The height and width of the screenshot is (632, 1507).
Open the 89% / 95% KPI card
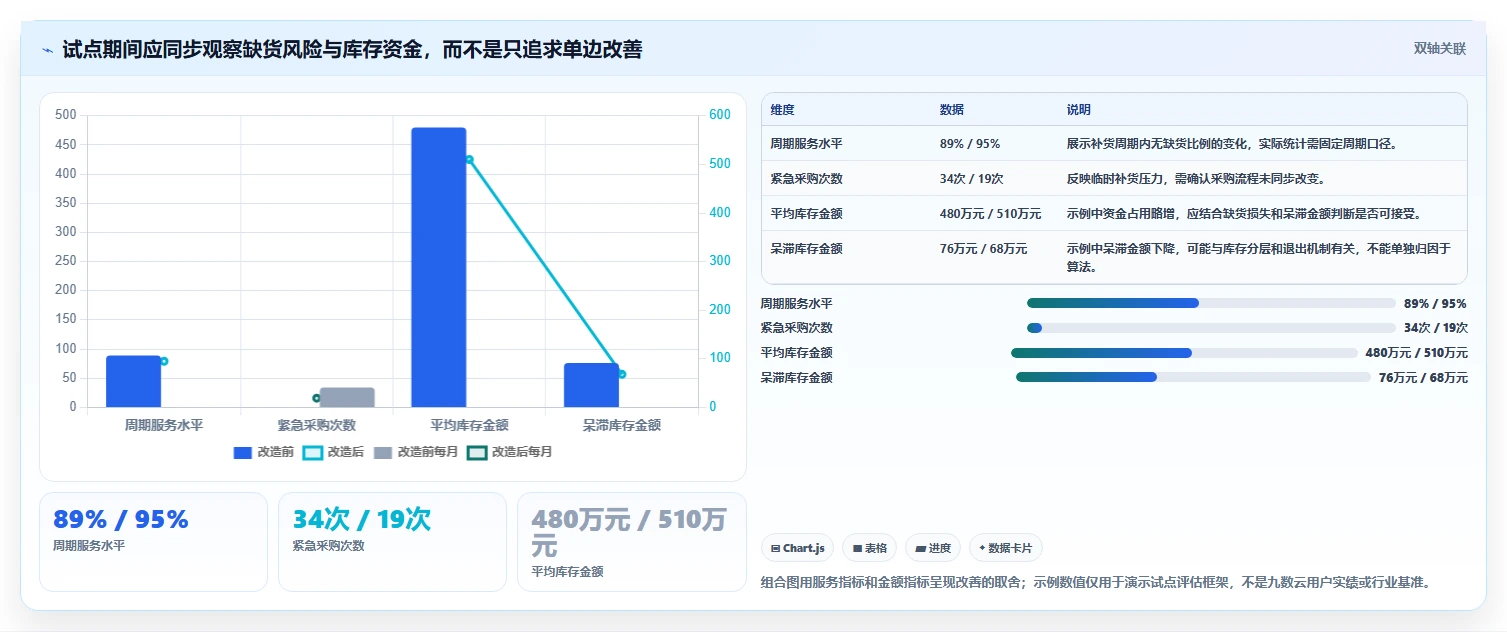coord(153,542)
